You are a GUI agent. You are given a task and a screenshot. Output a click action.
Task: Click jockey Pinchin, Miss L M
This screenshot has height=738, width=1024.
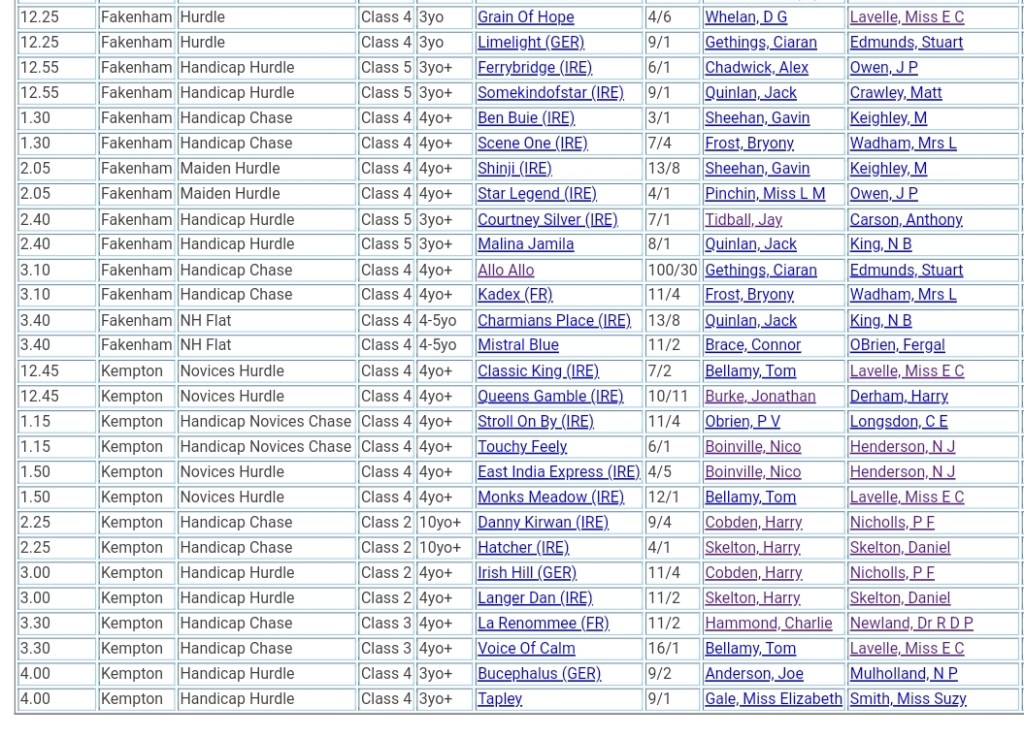(764, 194)
